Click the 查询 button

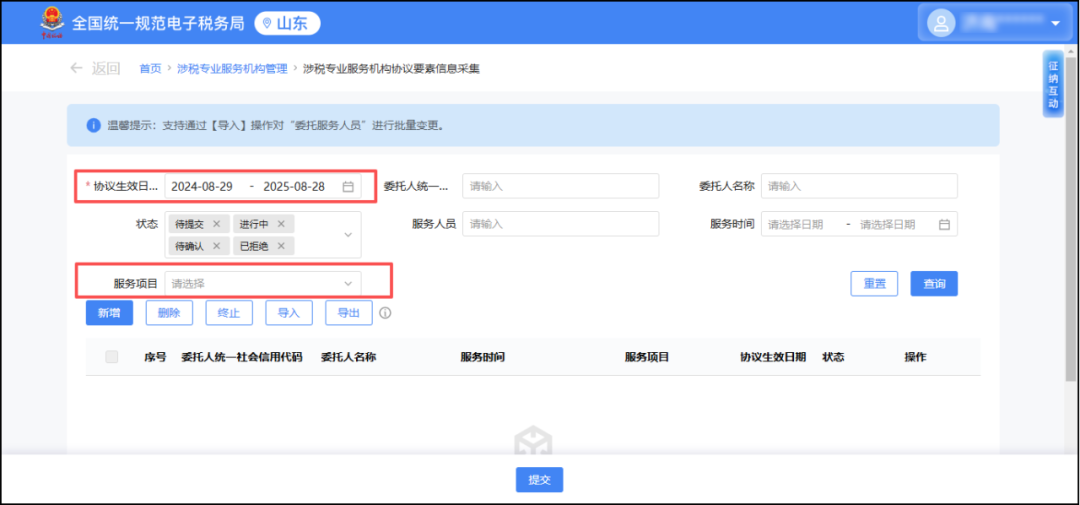point(934,284)
